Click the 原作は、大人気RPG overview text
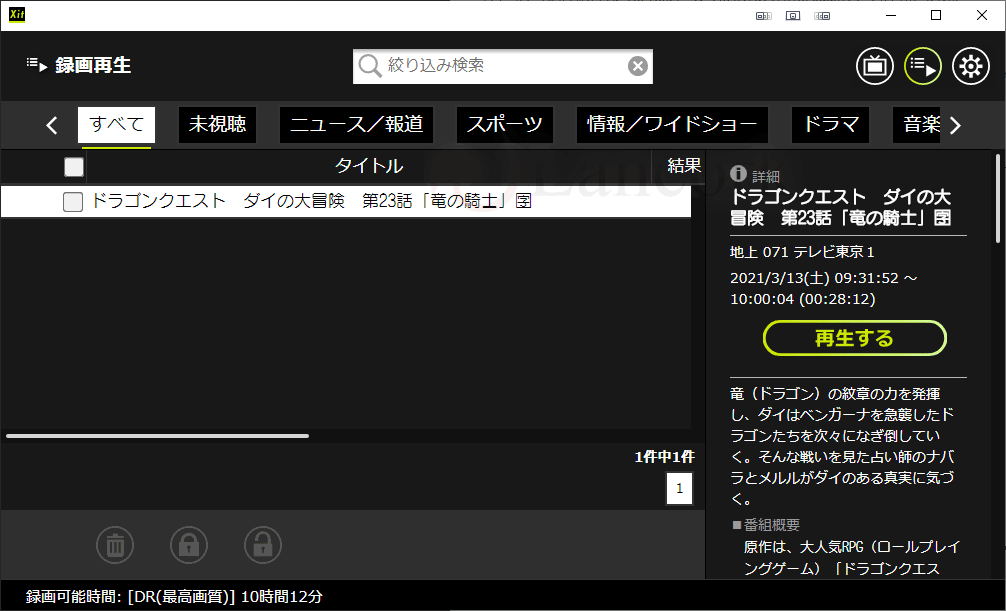Viewport: 1006px width, 611px height. (852, 558)
